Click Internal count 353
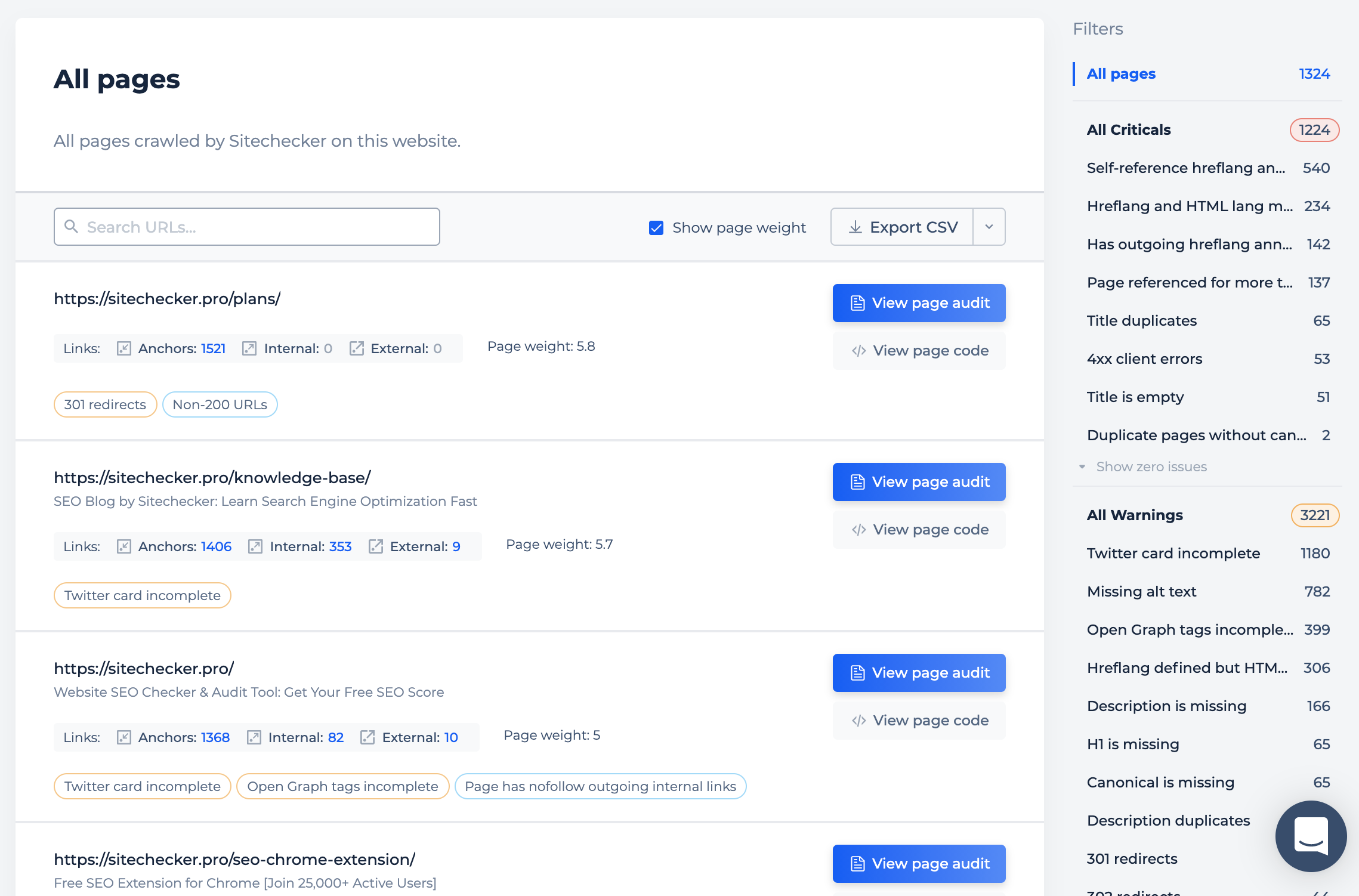Screen dimensions: 1359x896 pos(340,546)
